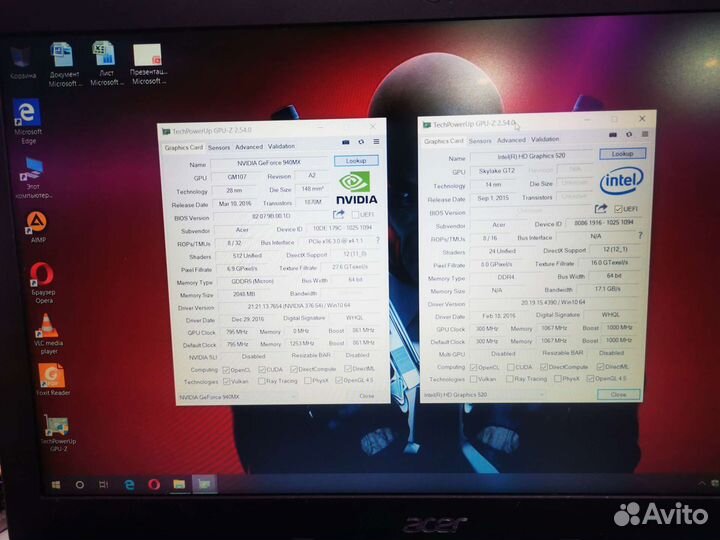This screenshot has width=720, height=540.
Task: Select GPU-Z app on the taskbar
Action: tap(204, 484)
